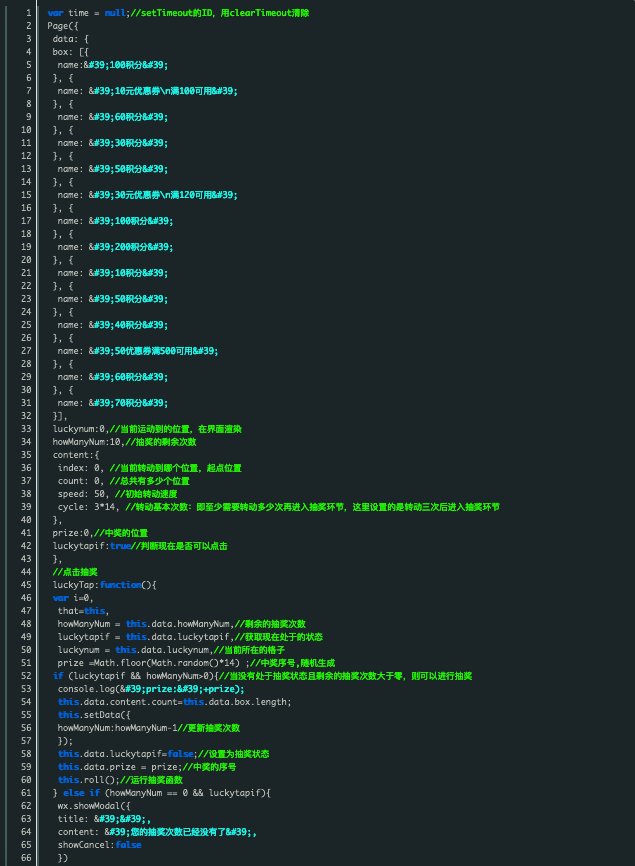Click the name entry '40积分'
635x866 pixels.
coord(113,325)
